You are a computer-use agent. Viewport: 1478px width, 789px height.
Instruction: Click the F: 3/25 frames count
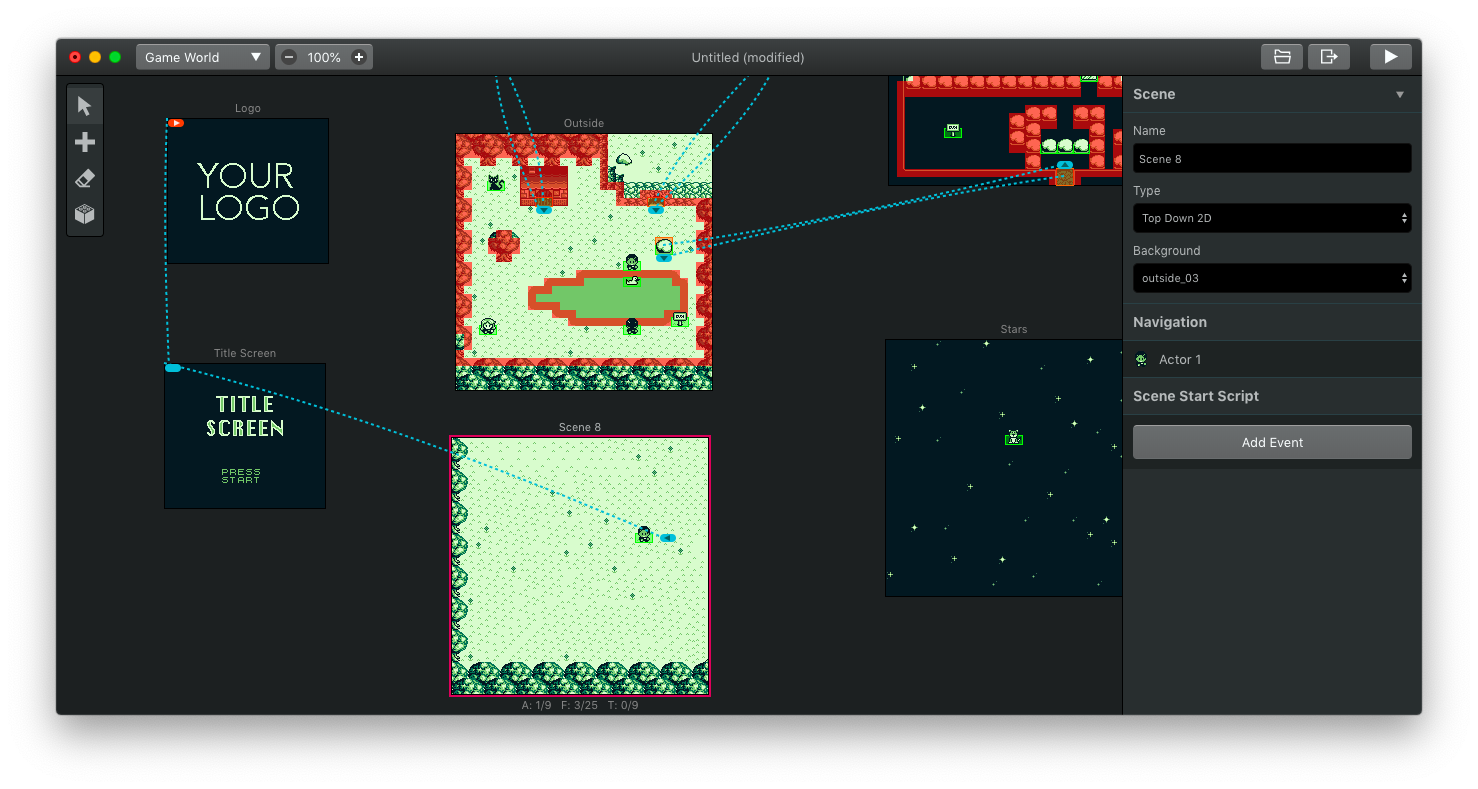[579, 705]
